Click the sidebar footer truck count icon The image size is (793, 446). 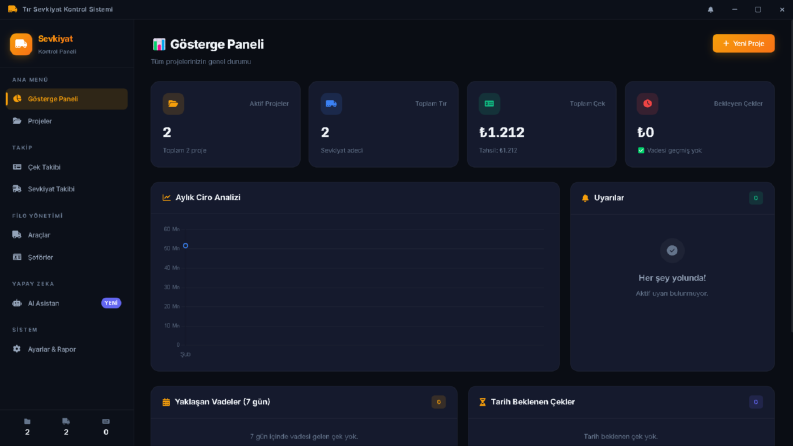(66, 421)
